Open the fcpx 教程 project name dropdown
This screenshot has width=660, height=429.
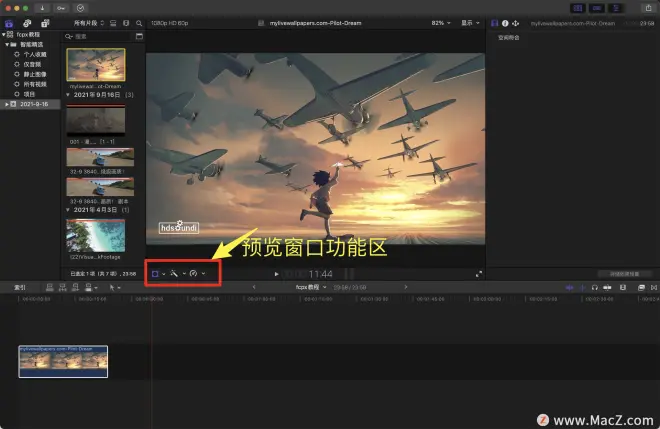pos(311,287)
